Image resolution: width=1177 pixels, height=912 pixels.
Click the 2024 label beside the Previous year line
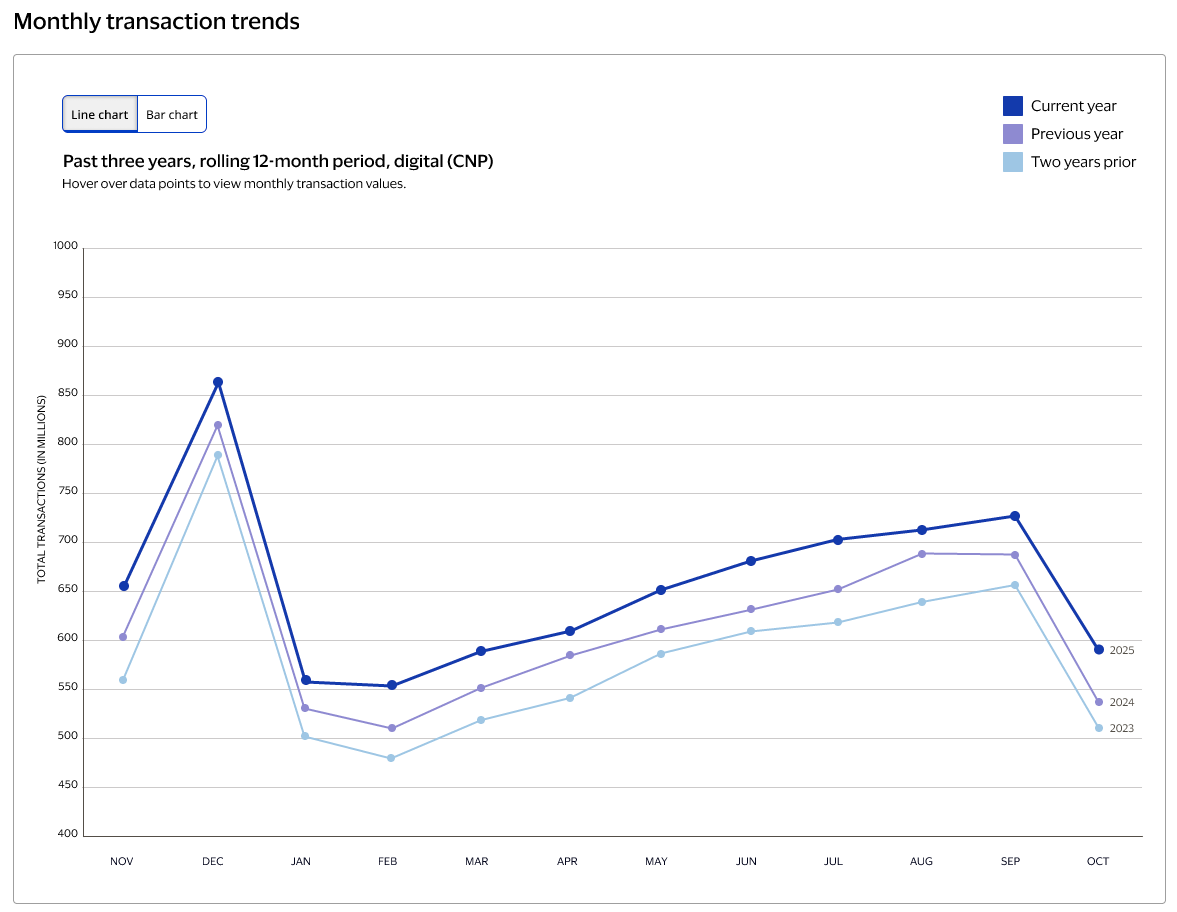pyautogui.click(x=1120, y=702)
